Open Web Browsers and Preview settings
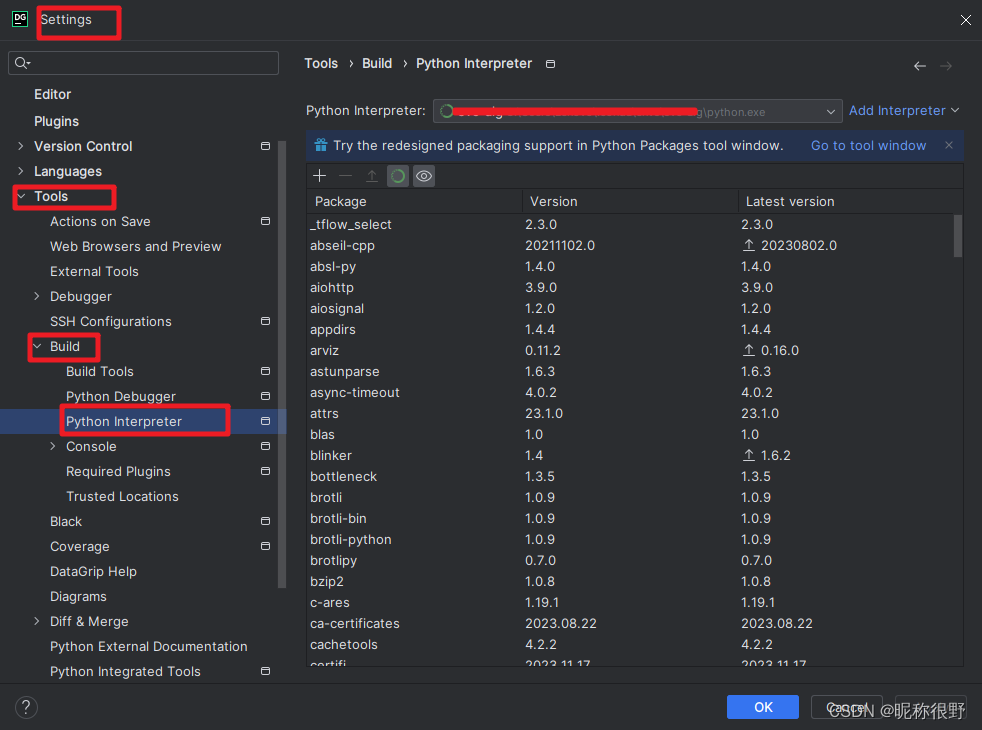 (x=135, y=247)
